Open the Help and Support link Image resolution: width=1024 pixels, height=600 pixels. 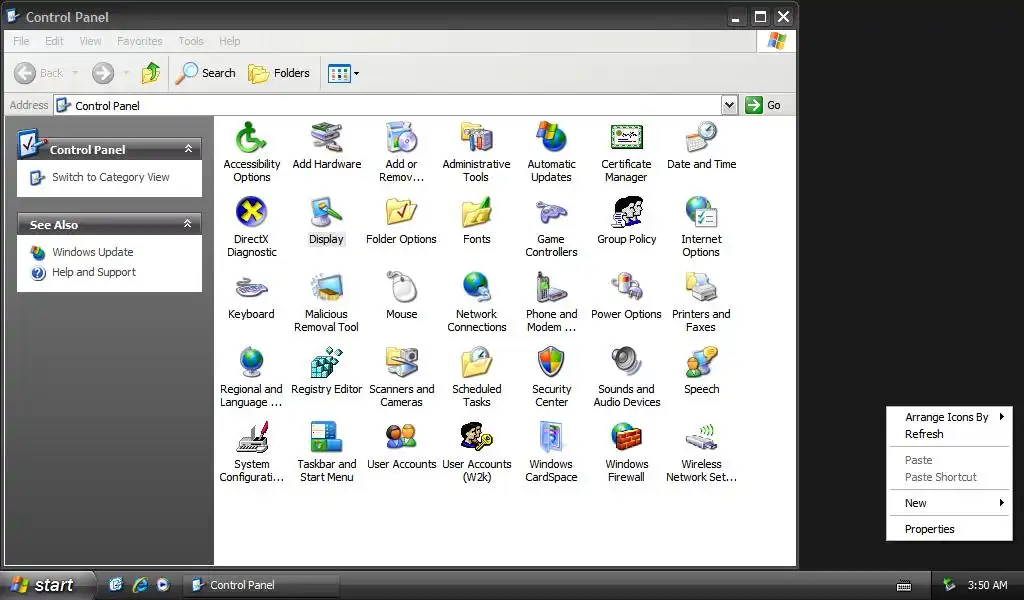(93, 272)
